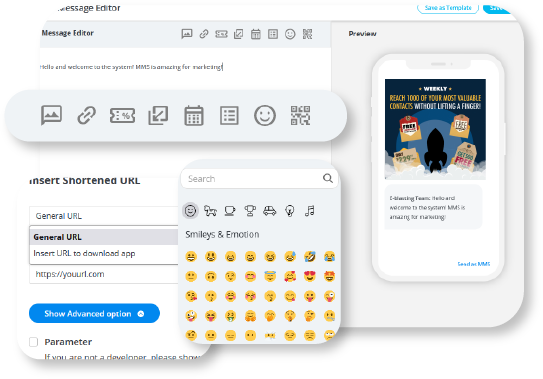543x379 pixels.
Task: Click the https://youurl.com input field
Action: click(104, 274)
